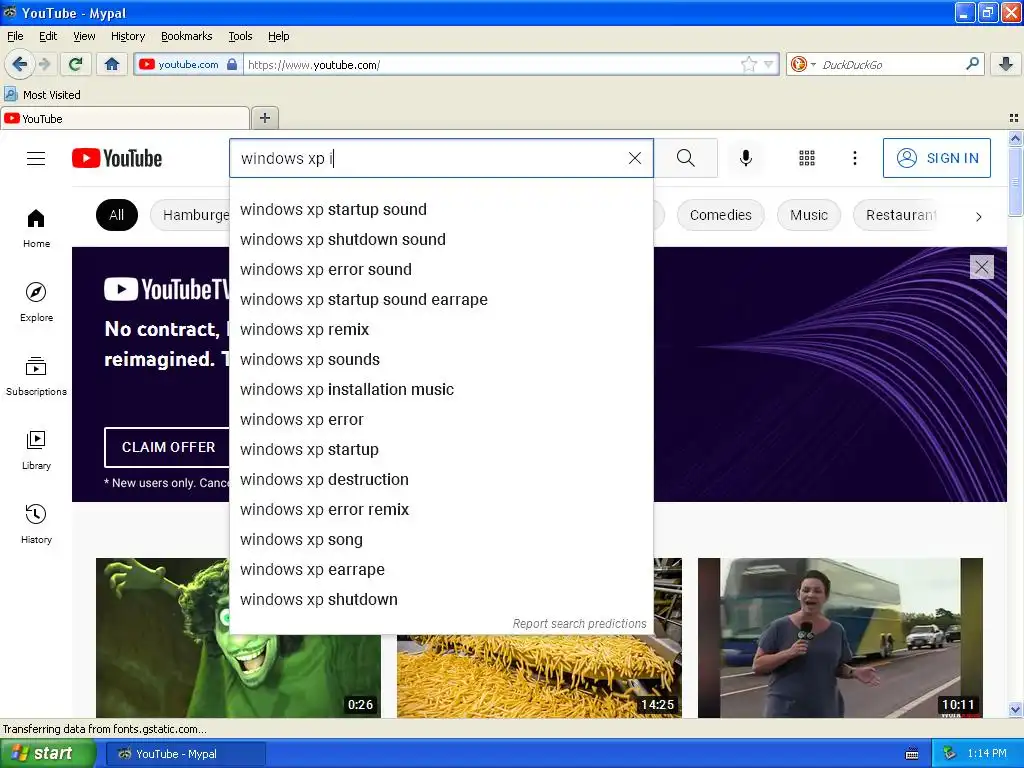Open the YouTube settings three-dot menu
This screenshot has height=768, width=1024.
[x=854, y=158]
